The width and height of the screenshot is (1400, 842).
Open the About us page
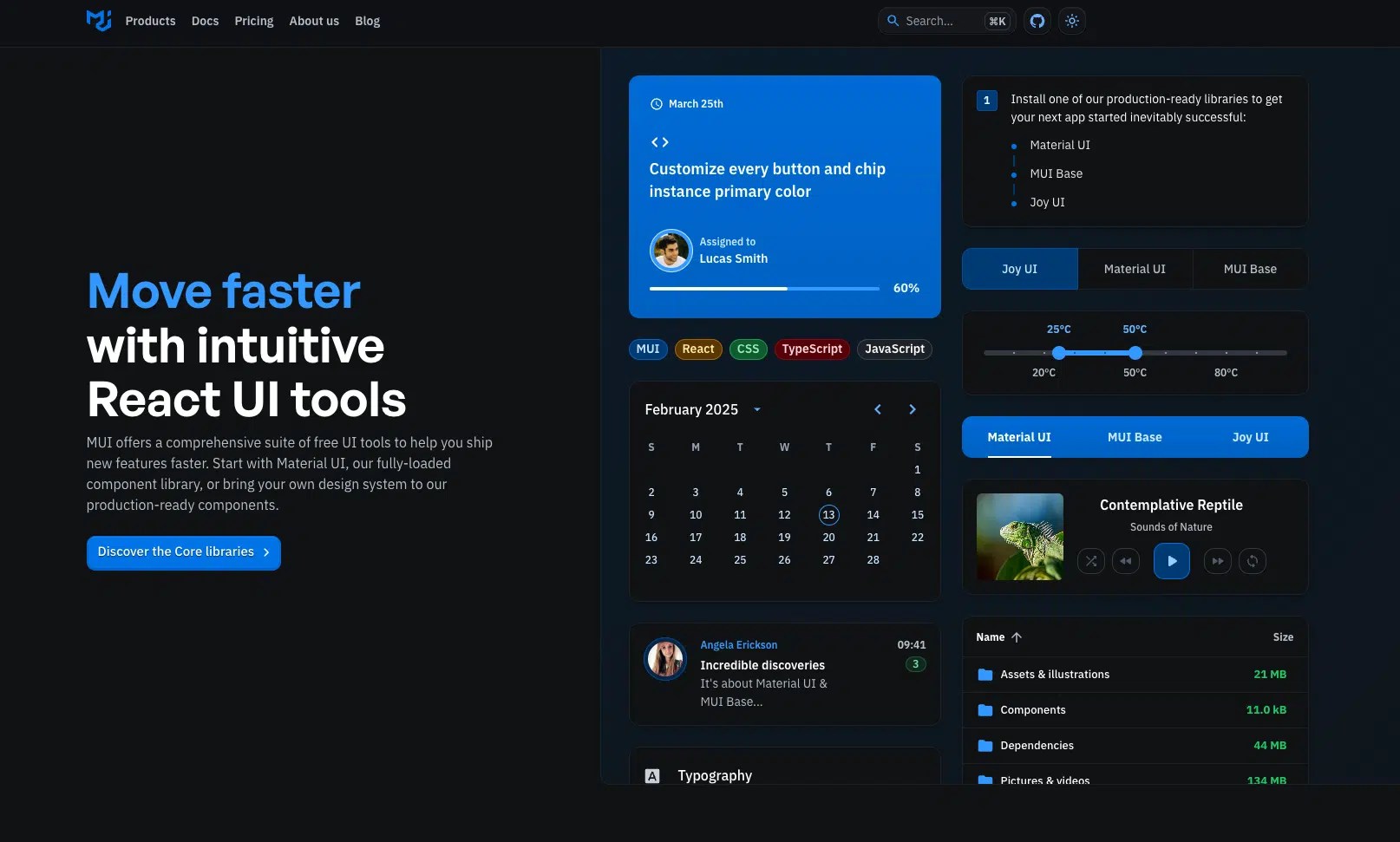coord(314,21)
